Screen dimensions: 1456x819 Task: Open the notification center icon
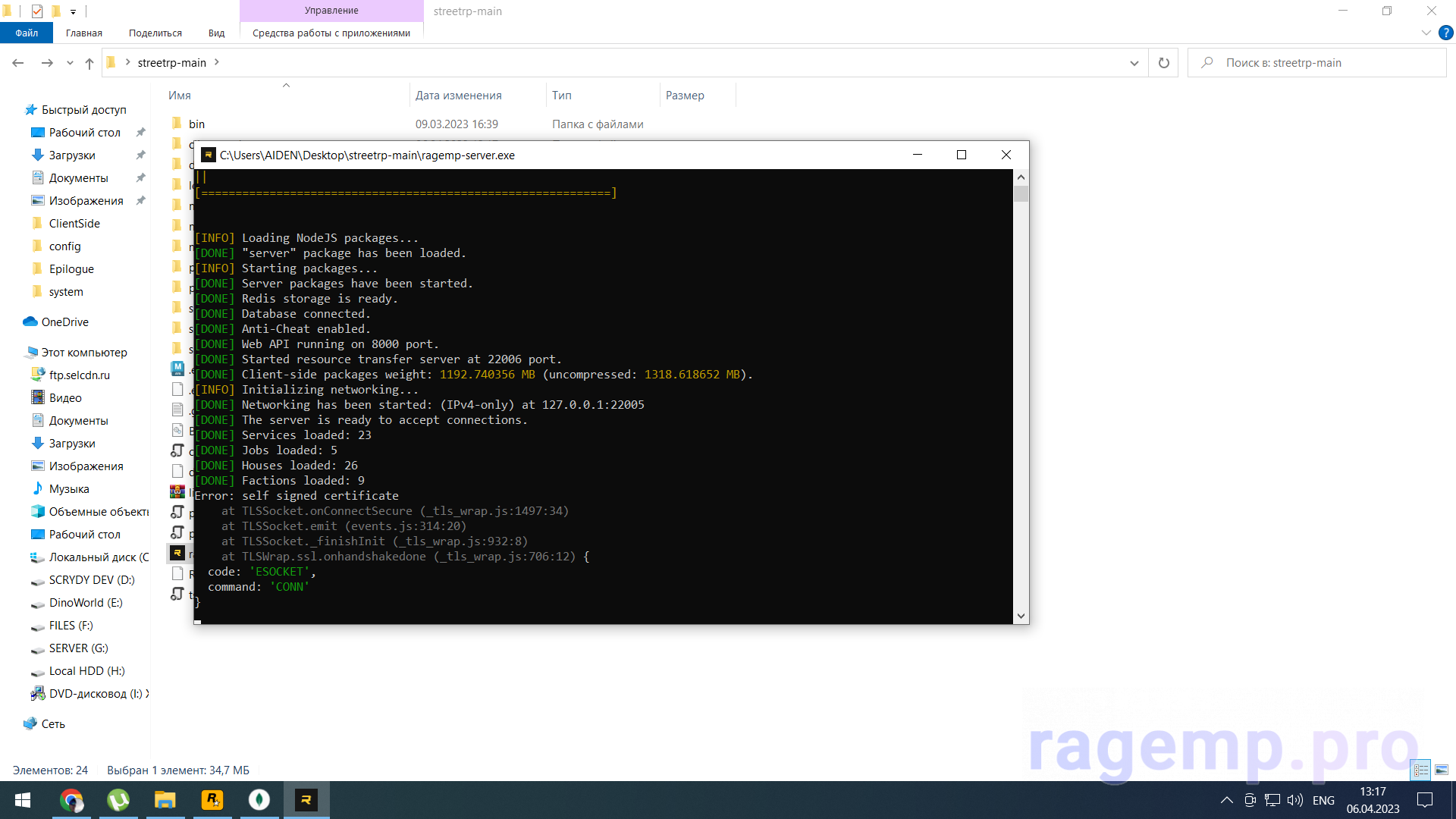click(1425, 800)
